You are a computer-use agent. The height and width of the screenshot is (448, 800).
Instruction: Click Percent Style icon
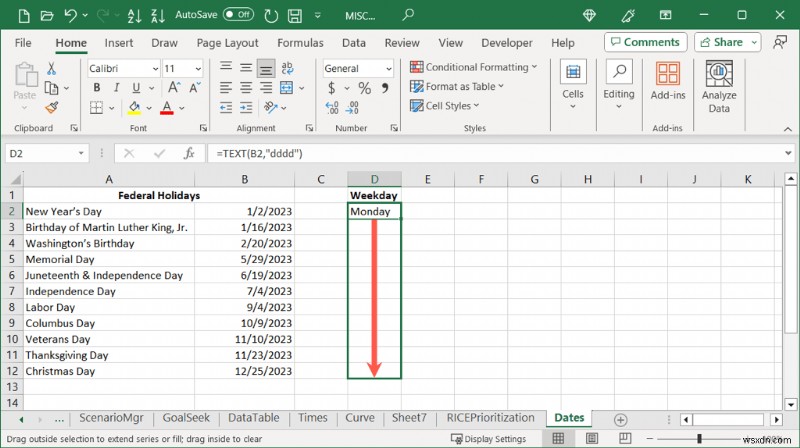point(364,88)
